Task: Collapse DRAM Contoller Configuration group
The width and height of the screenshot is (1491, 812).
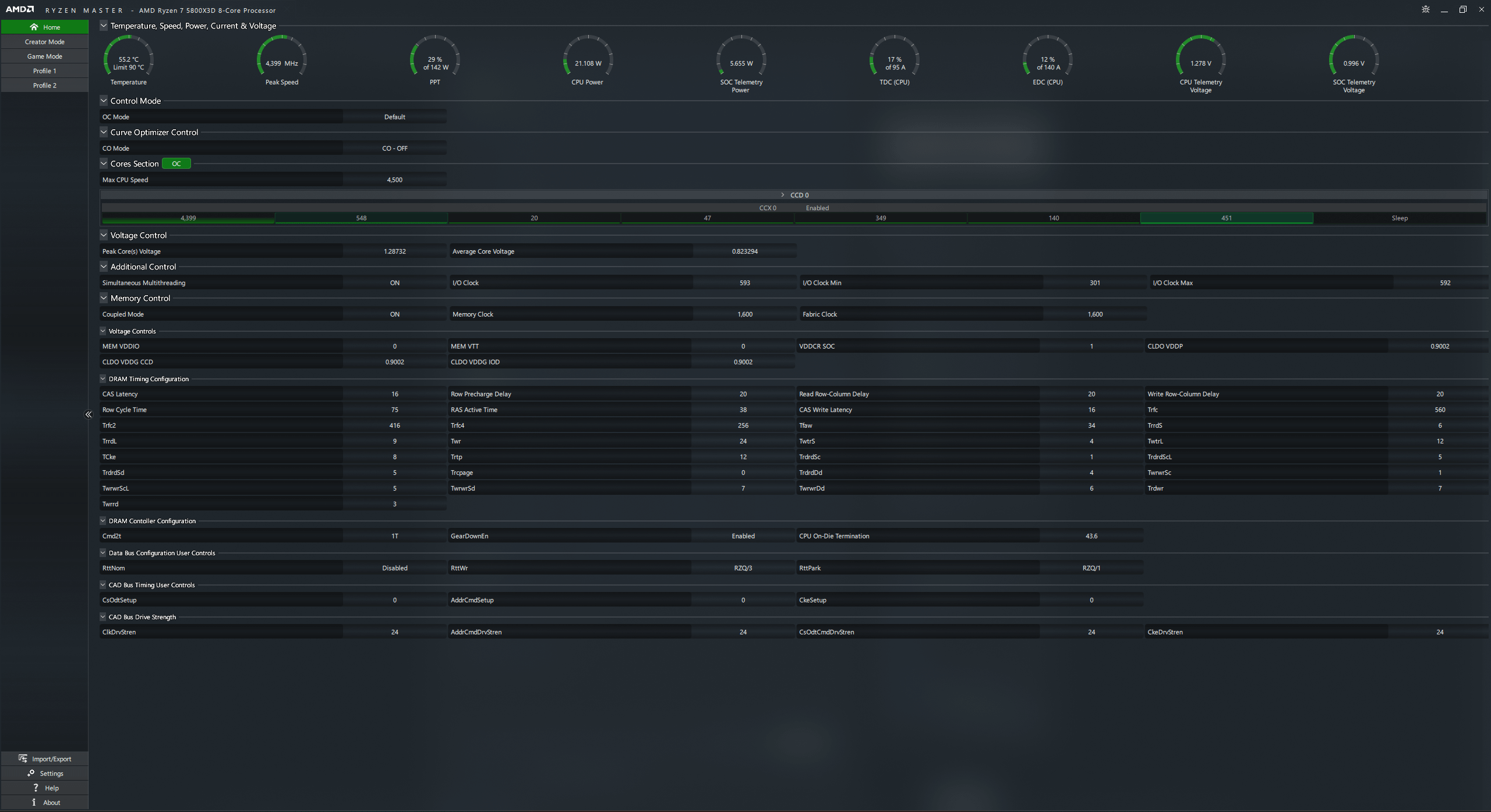Action: click(103, 521)
